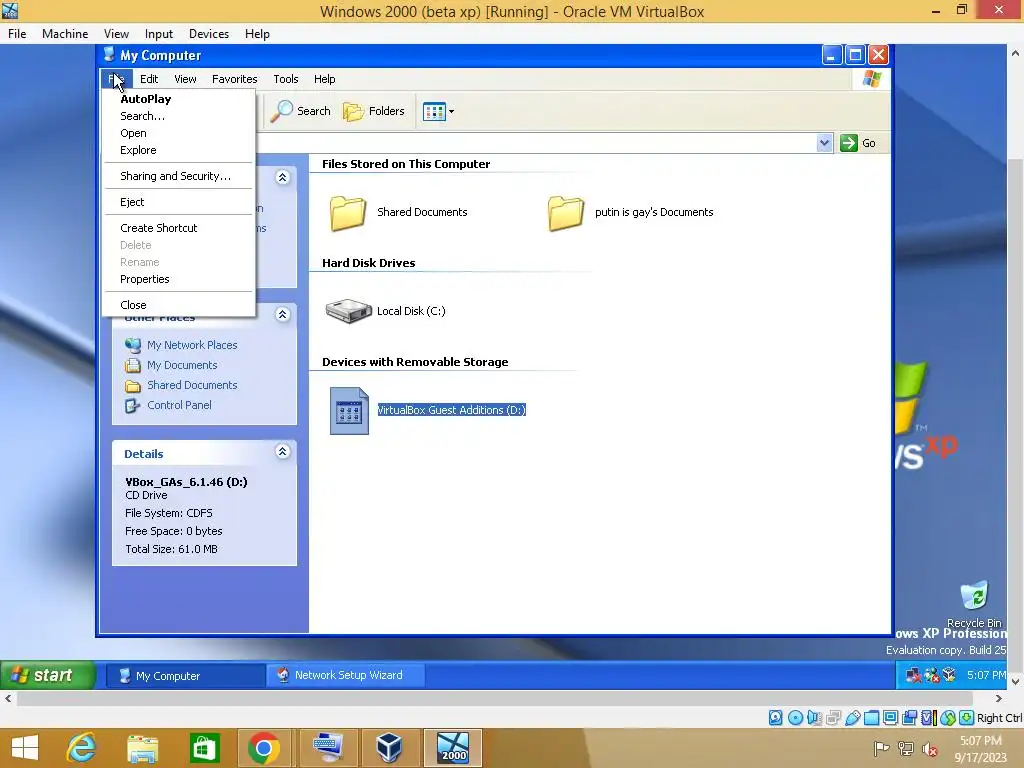Click the VM vertical scrollbar down arrow

coord(1016,682)
